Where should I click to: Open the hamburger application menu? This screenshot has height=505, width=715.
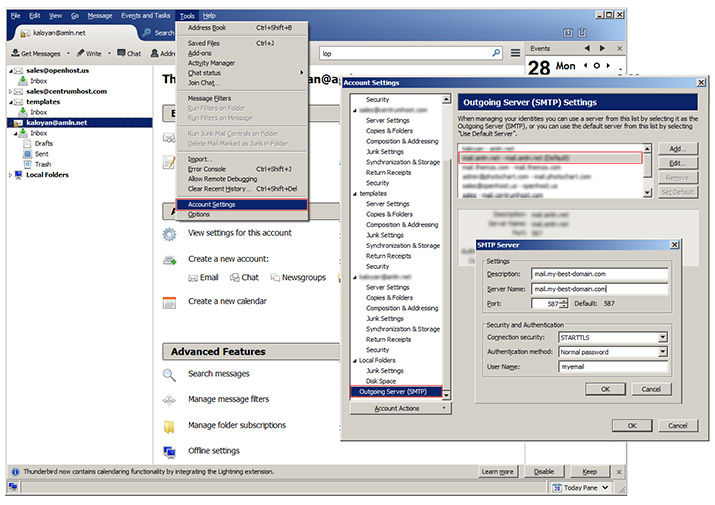[515, 53]
